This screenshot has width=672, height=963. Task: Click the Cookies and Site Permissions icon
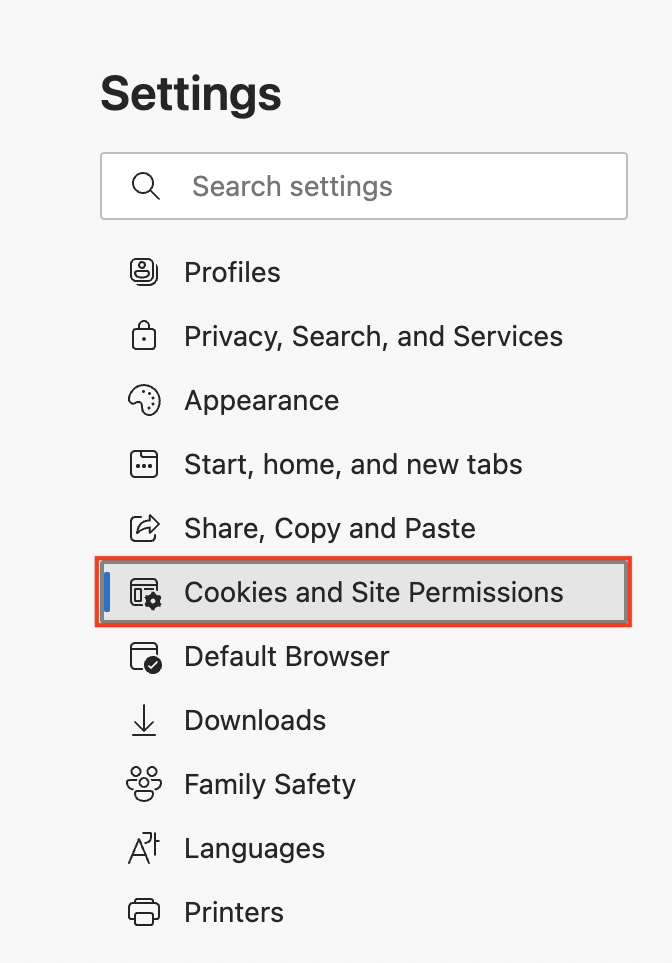coord(146,592)
